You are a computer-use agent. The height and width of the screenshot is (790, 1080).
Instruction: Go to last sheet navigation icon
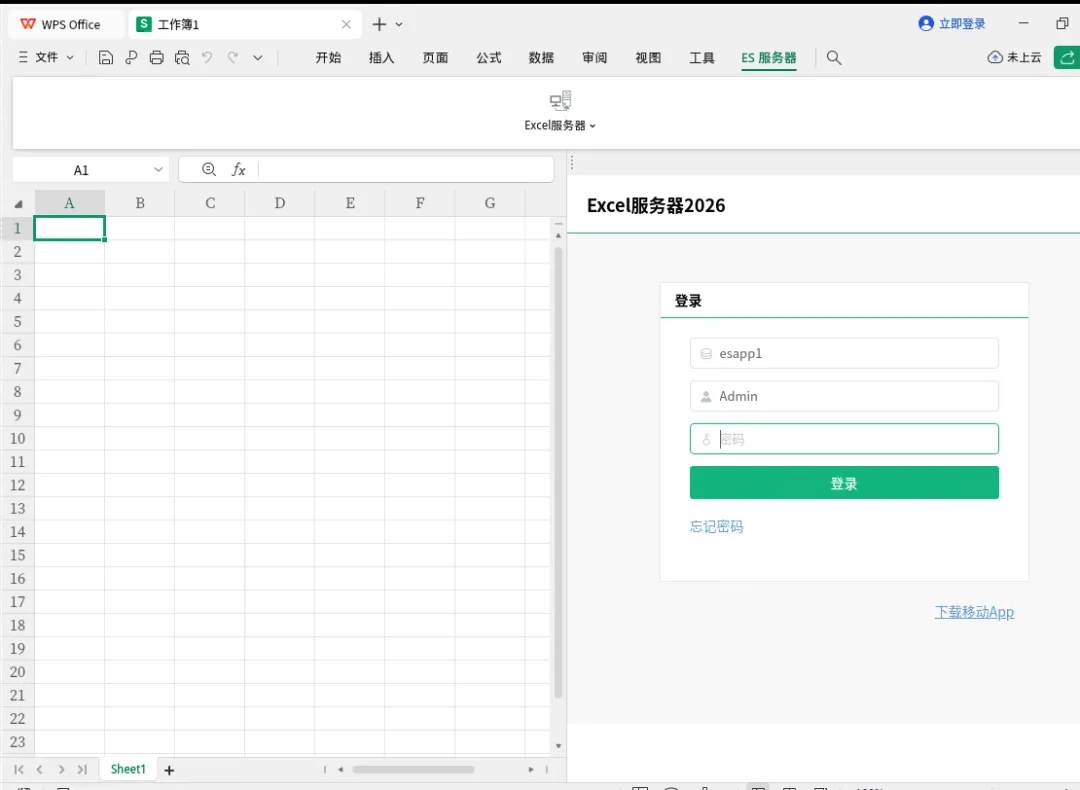[82, 769]
